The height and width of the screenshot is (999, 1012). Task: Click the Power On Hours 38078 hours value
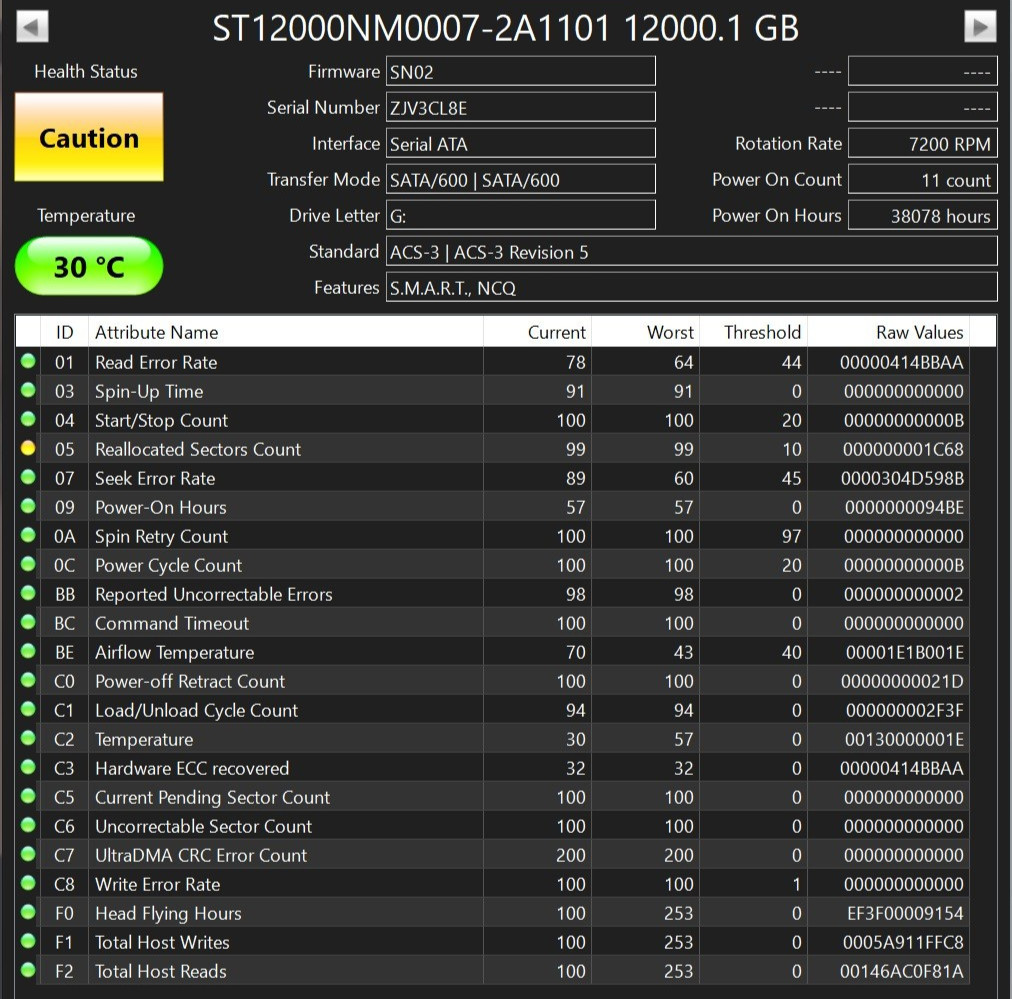pos(923,216)
